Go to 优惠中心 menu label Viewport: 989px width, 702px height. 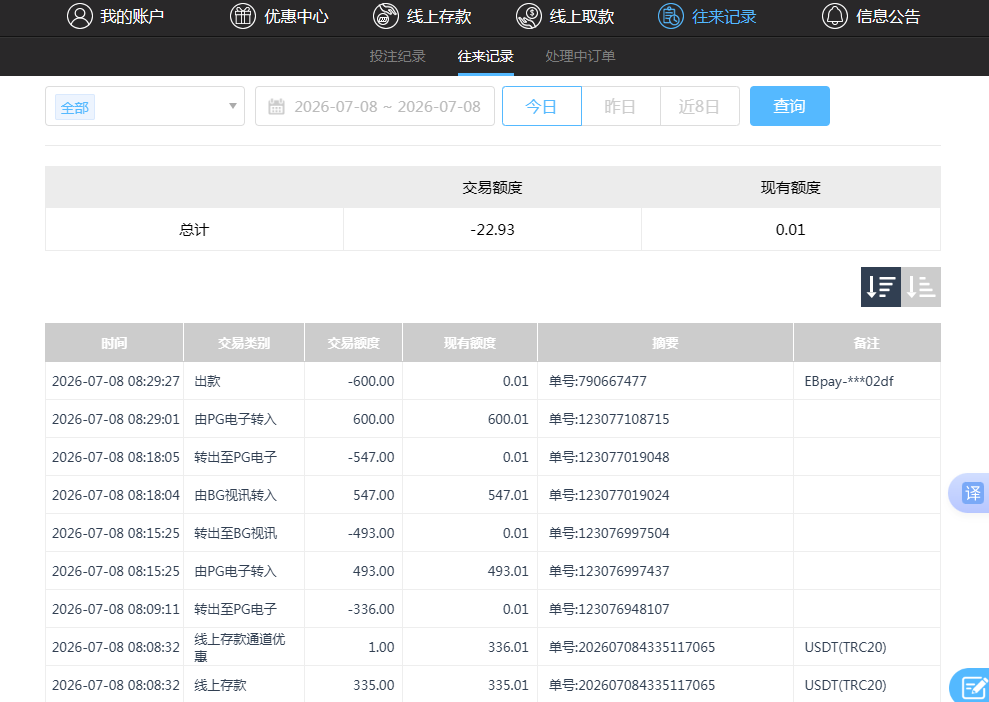[296, 16]
